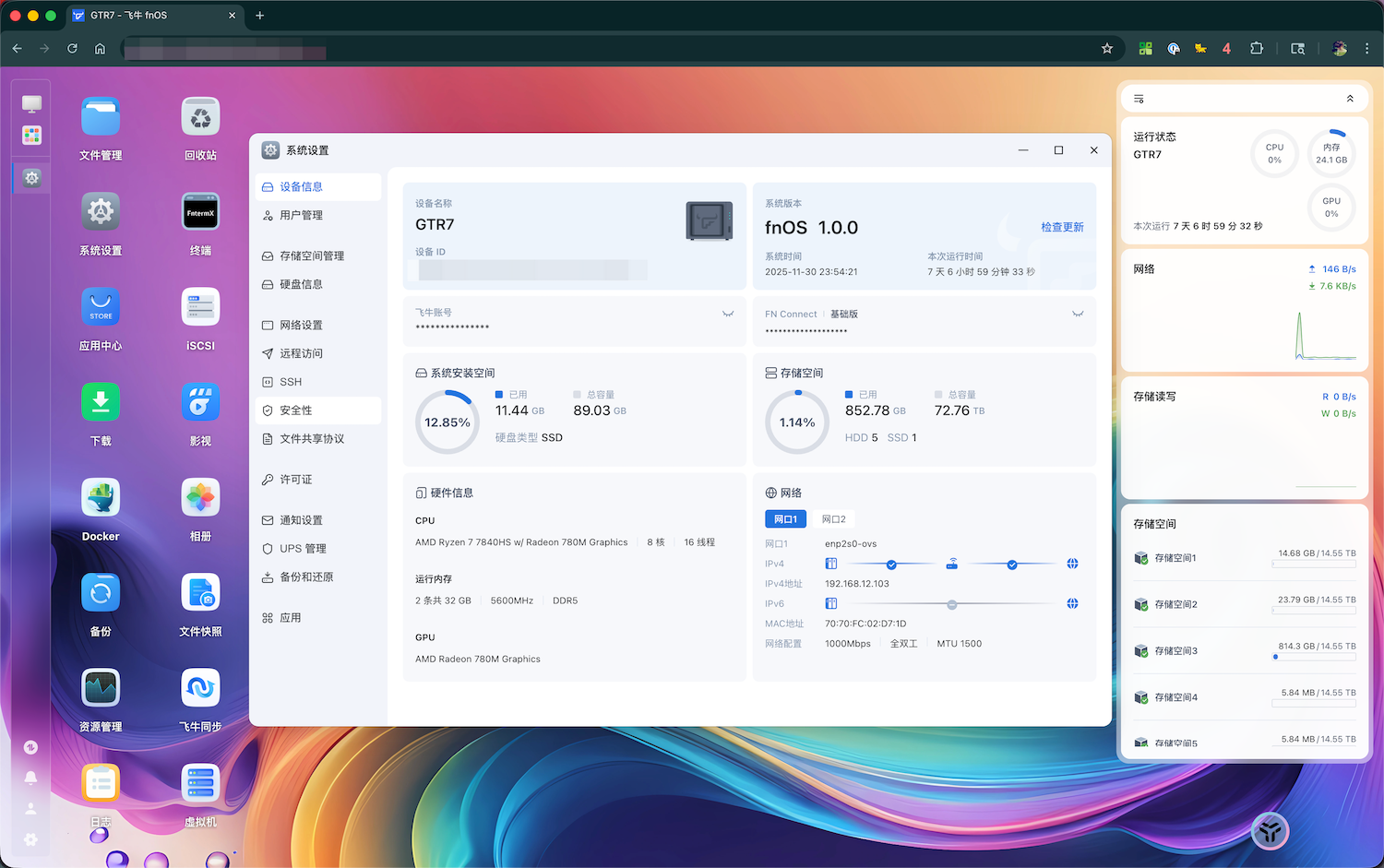This screenshot has height=868, width=1384.
Task: Click the 1.14% storage space ring
Action: pyautogui.click(x=797, y=422)
